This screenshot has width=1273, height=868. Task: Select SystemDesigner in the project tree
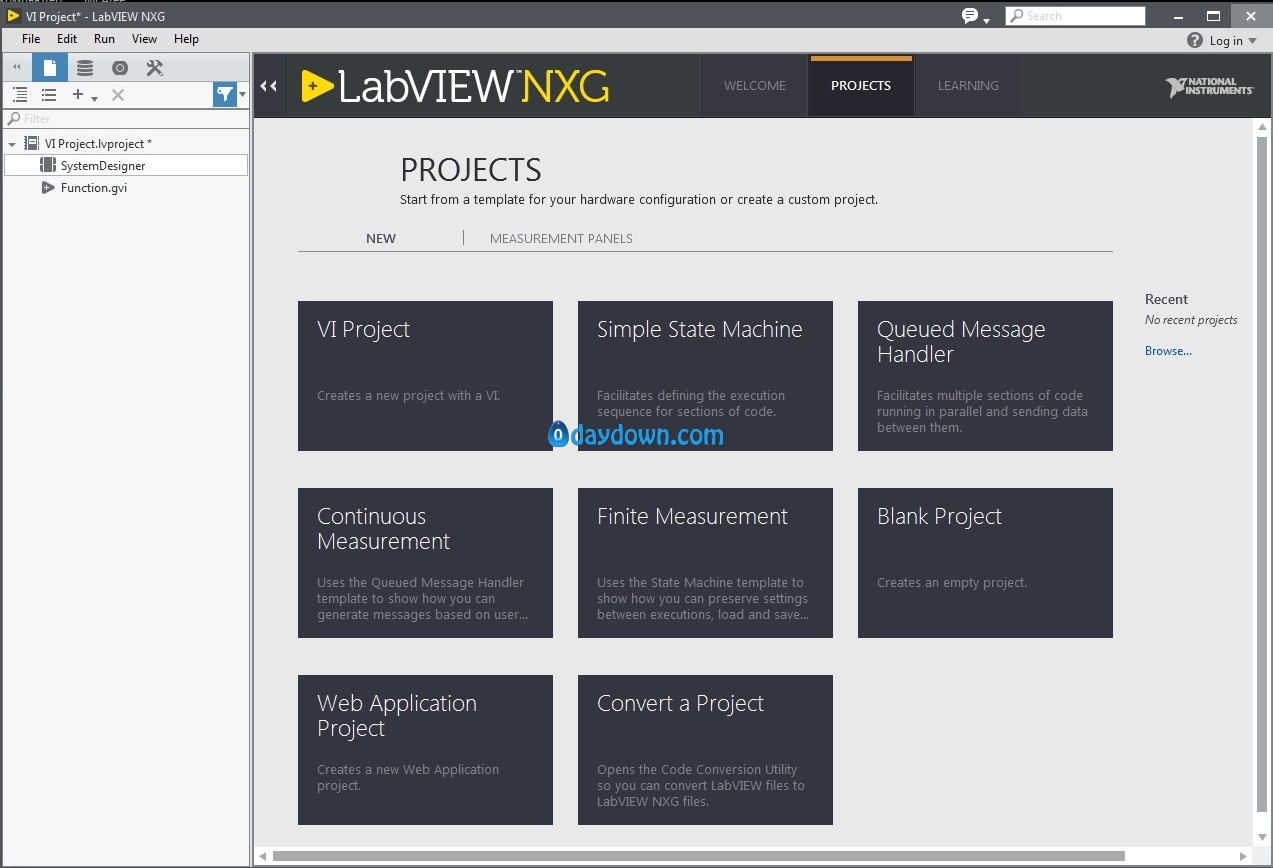point(126,165)
